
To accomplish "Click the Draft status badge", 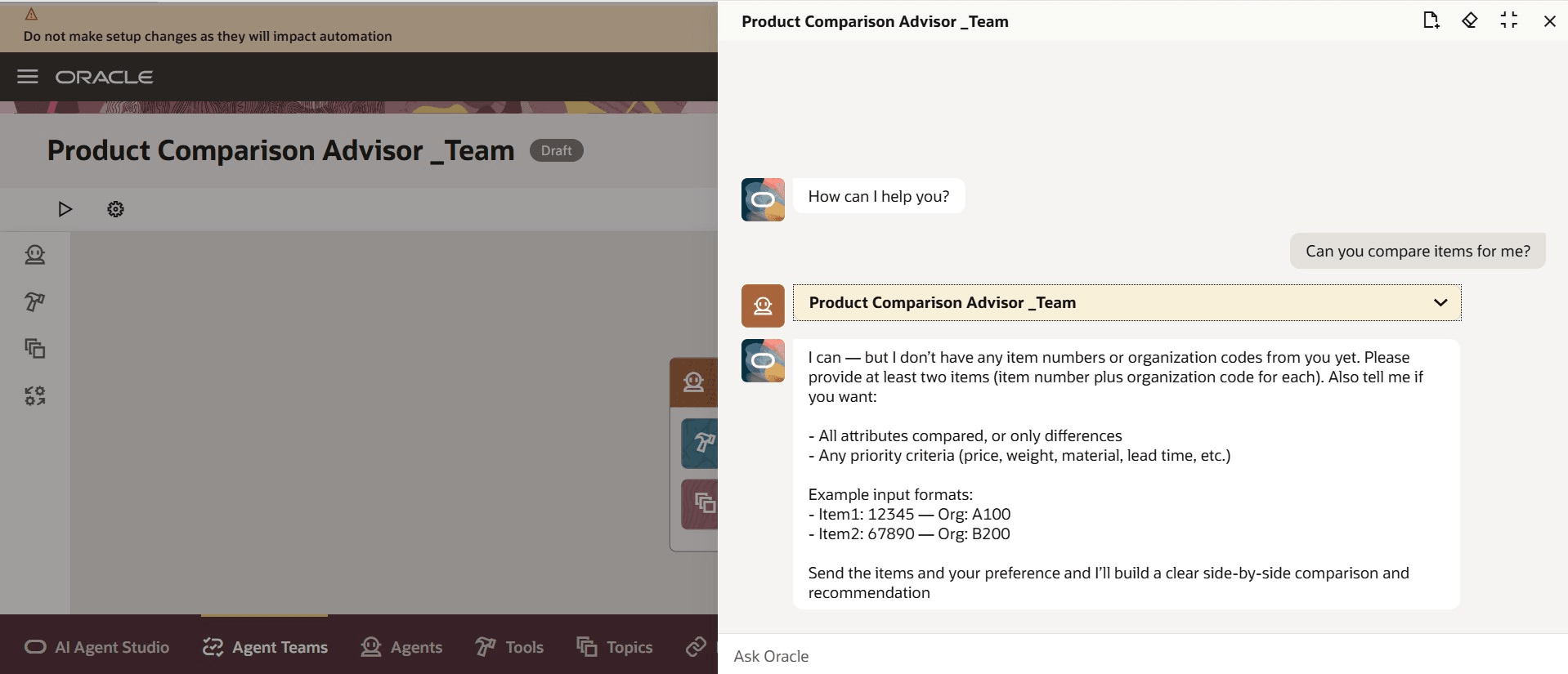I will coord(556,150).
